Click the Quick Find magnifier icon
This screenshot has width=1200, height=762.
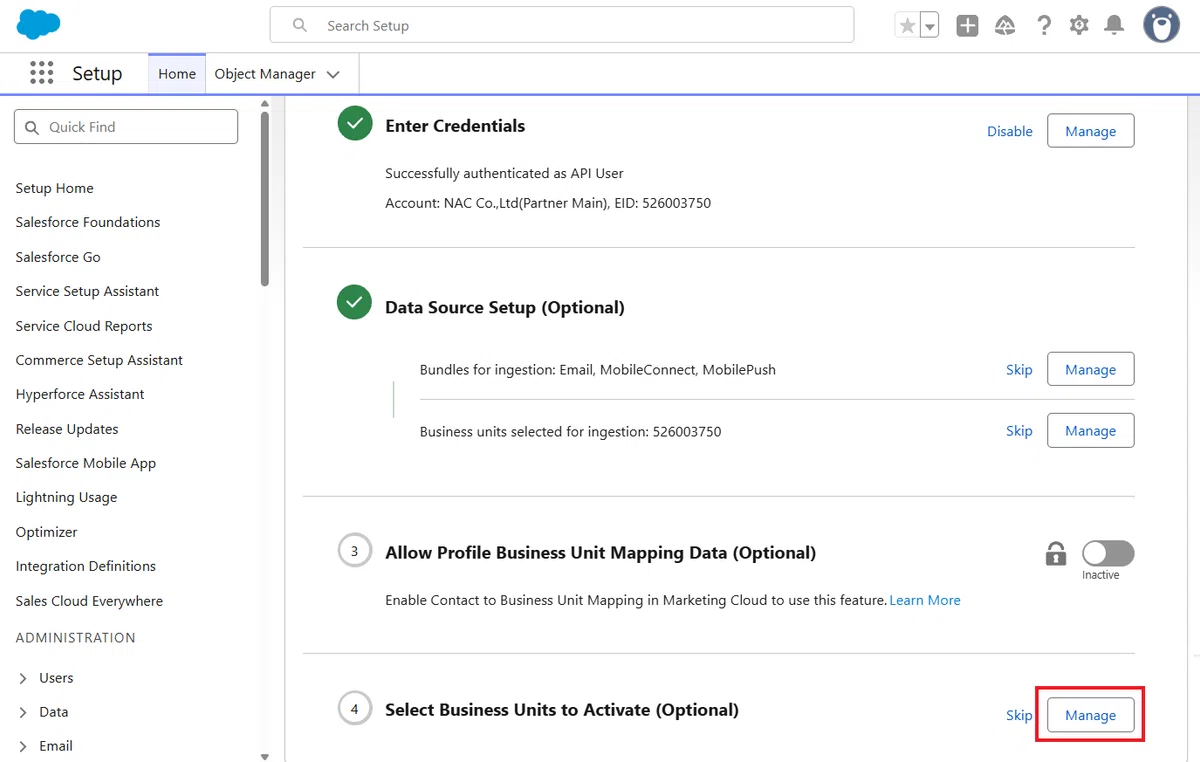click(32, 127)
